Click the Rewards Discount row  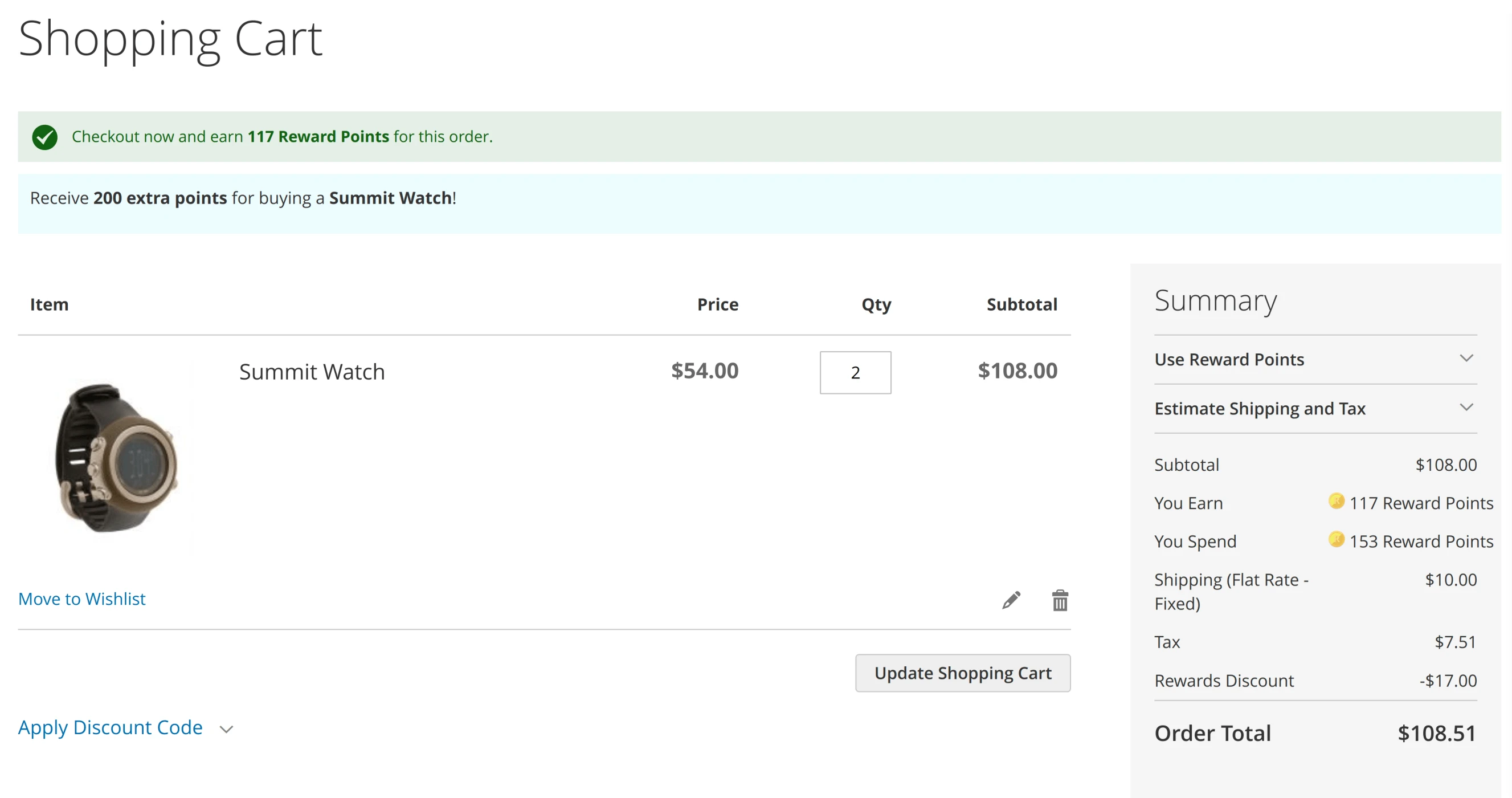coord(1224,680)
